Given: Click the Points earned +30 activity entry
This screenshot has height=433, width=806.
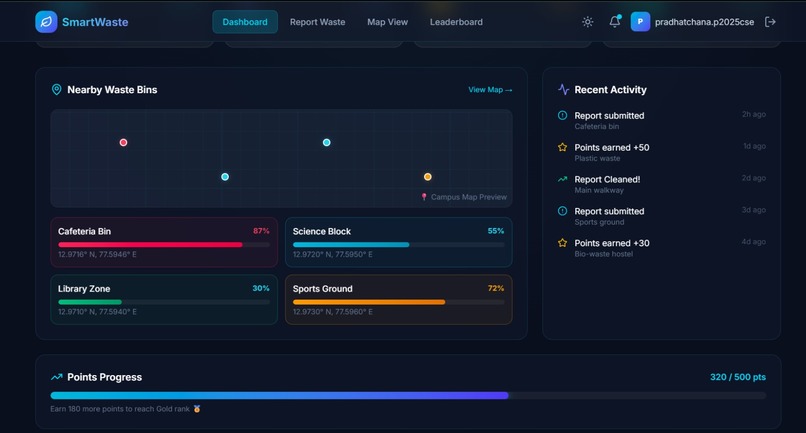Looking at the screenshot, I should [662, 248].
